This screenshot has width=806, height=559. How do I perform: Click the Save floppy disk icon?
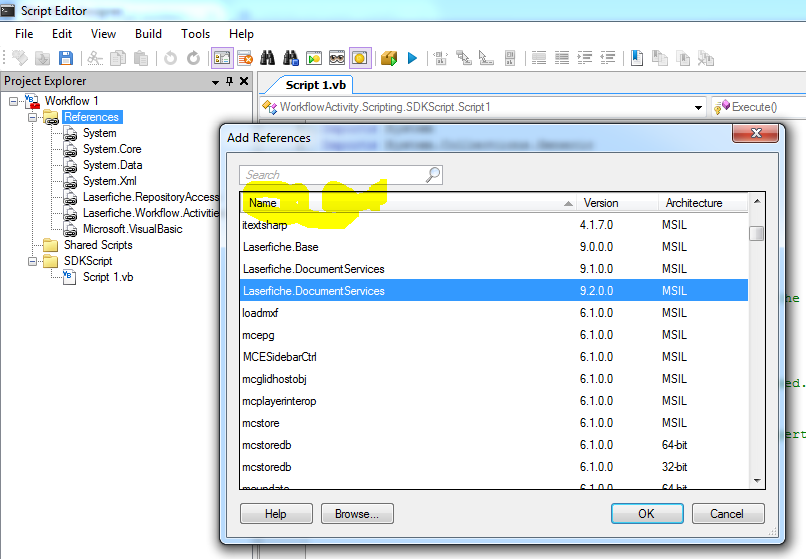pos(66,58)
